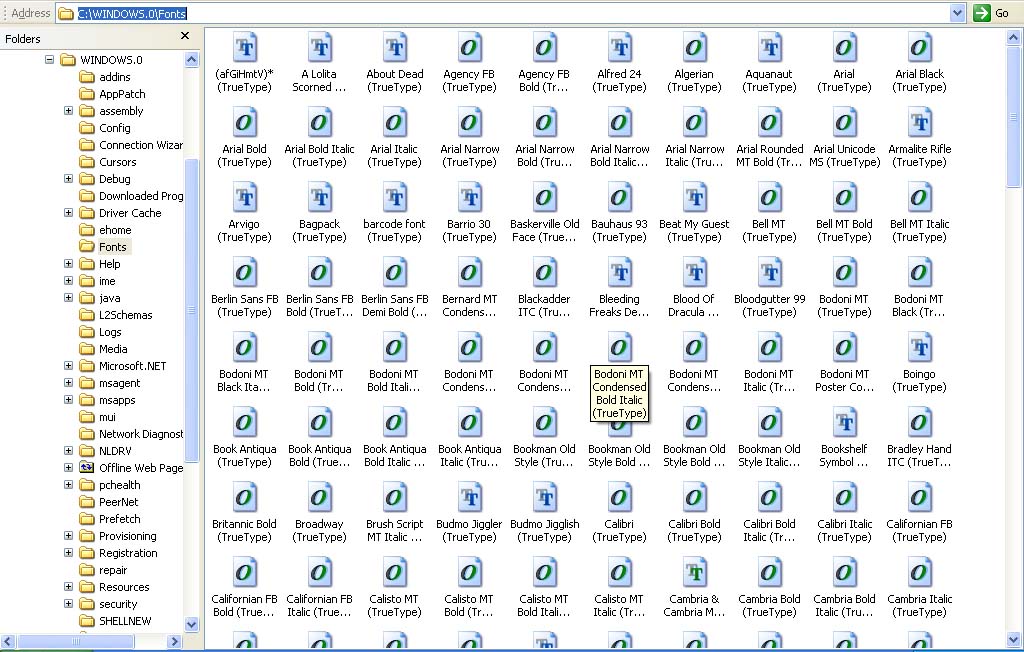The image size is (1024, 652).
Task: Select the About Dead font icon
Action: coord(394,47)
